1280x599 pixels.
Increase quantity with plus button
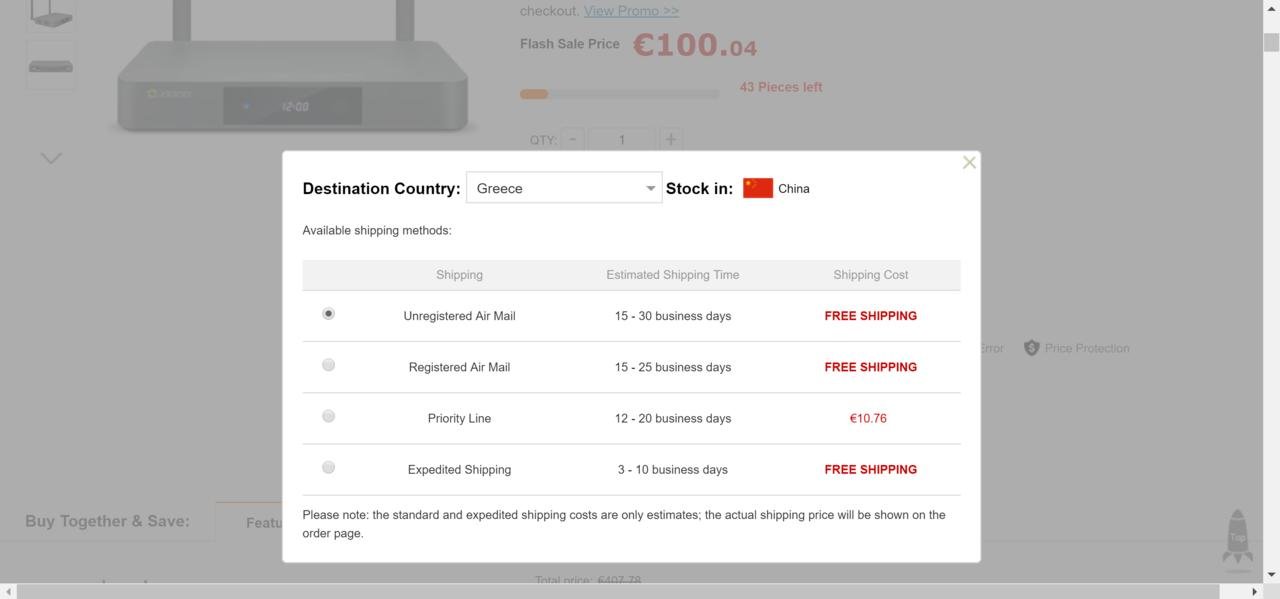pos(670,140)
